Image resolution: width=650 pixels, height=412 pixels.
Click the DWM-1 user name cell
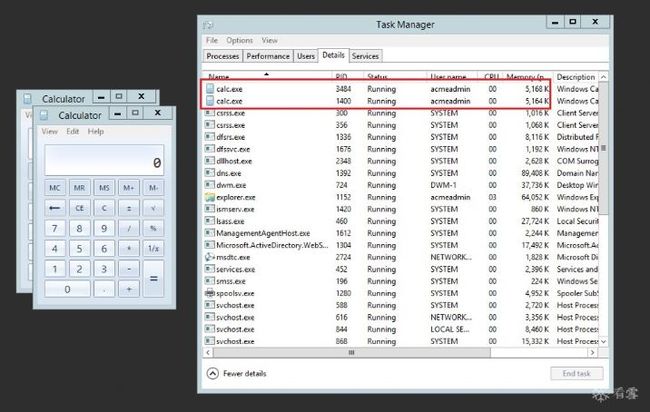pos(443,185)
